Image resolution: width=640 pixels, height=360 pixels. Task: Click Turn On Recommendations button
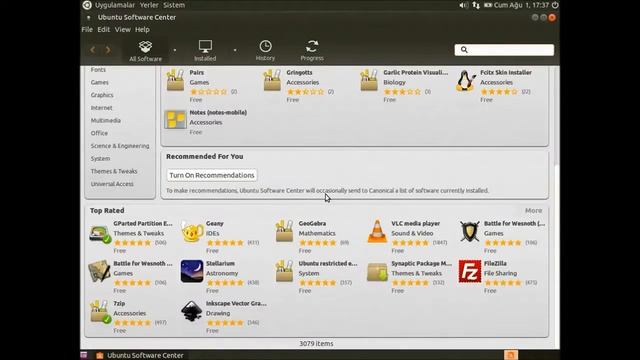point(212,175)
